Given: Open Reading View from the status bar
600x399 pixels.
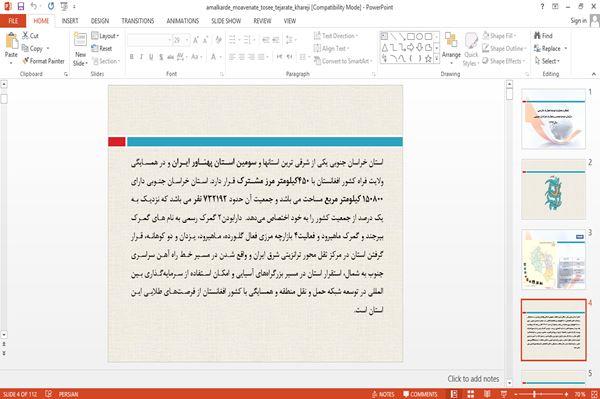Looking at the screenshot, I should [x=487, y=394].
